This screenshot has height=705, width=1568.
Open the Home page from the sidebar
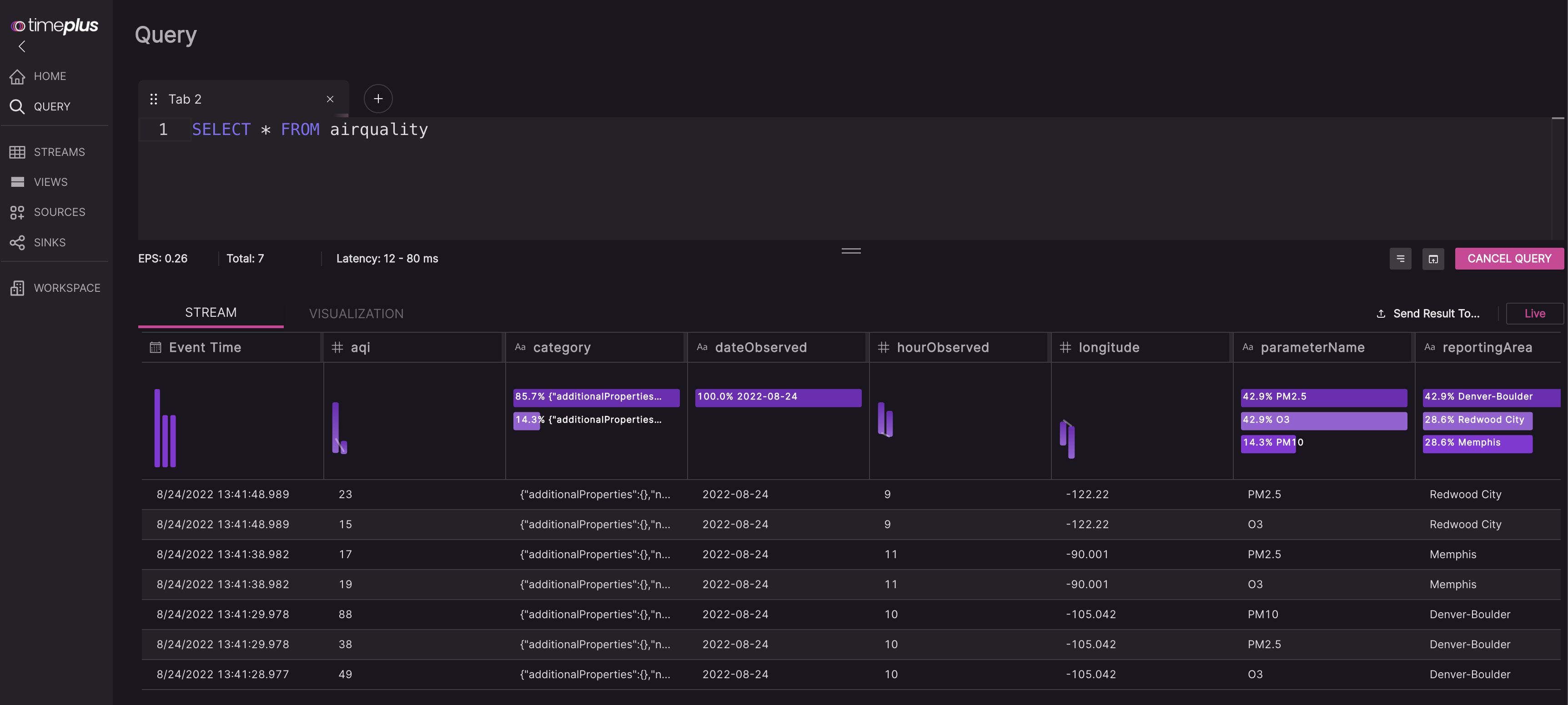click(x=50, y=76)
